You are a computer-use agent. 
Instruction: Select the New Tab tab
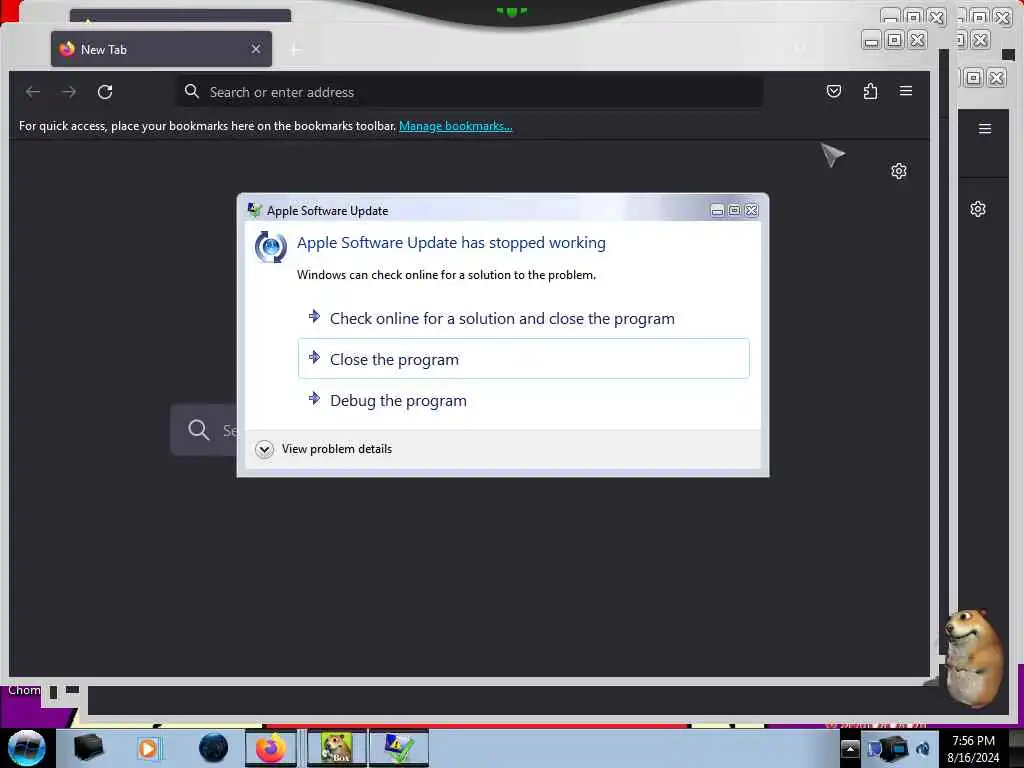click(x=161, y=49)
